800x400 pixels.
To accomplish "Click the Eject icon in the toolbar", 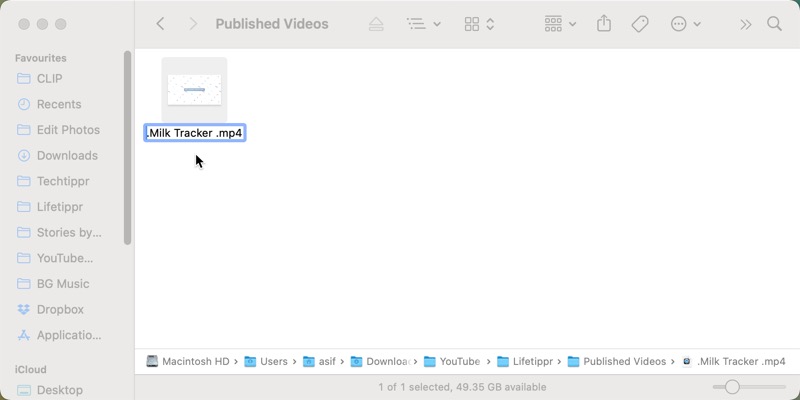I will (376, 24).
